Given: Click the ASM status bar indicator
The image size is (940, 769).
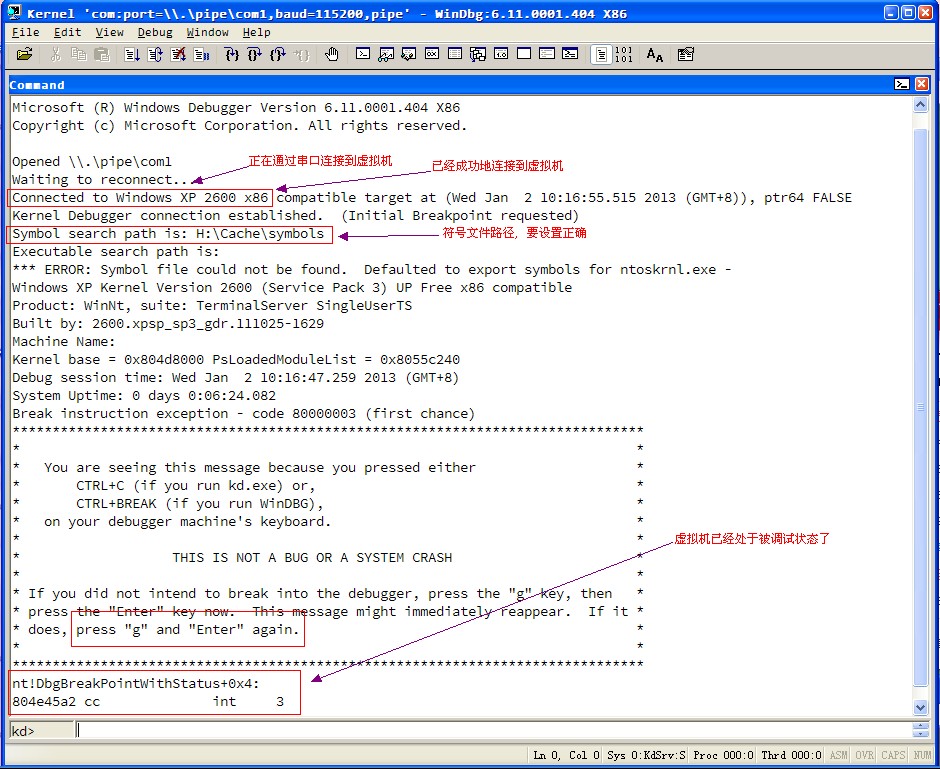Looking at the screenshot, I should coord(839,755).
